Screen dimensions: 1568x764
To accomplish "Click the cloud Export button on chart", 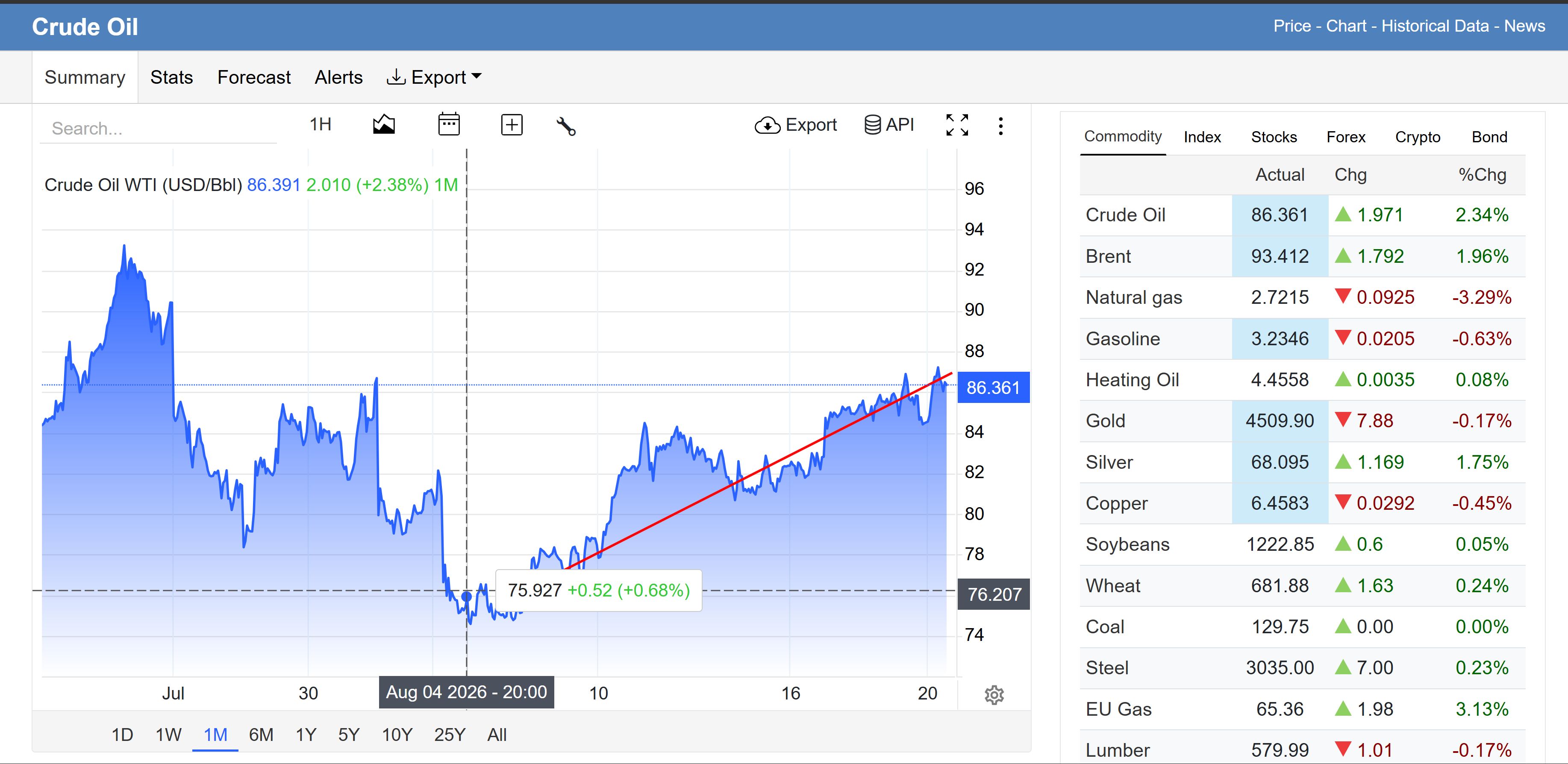I will 796,125.
